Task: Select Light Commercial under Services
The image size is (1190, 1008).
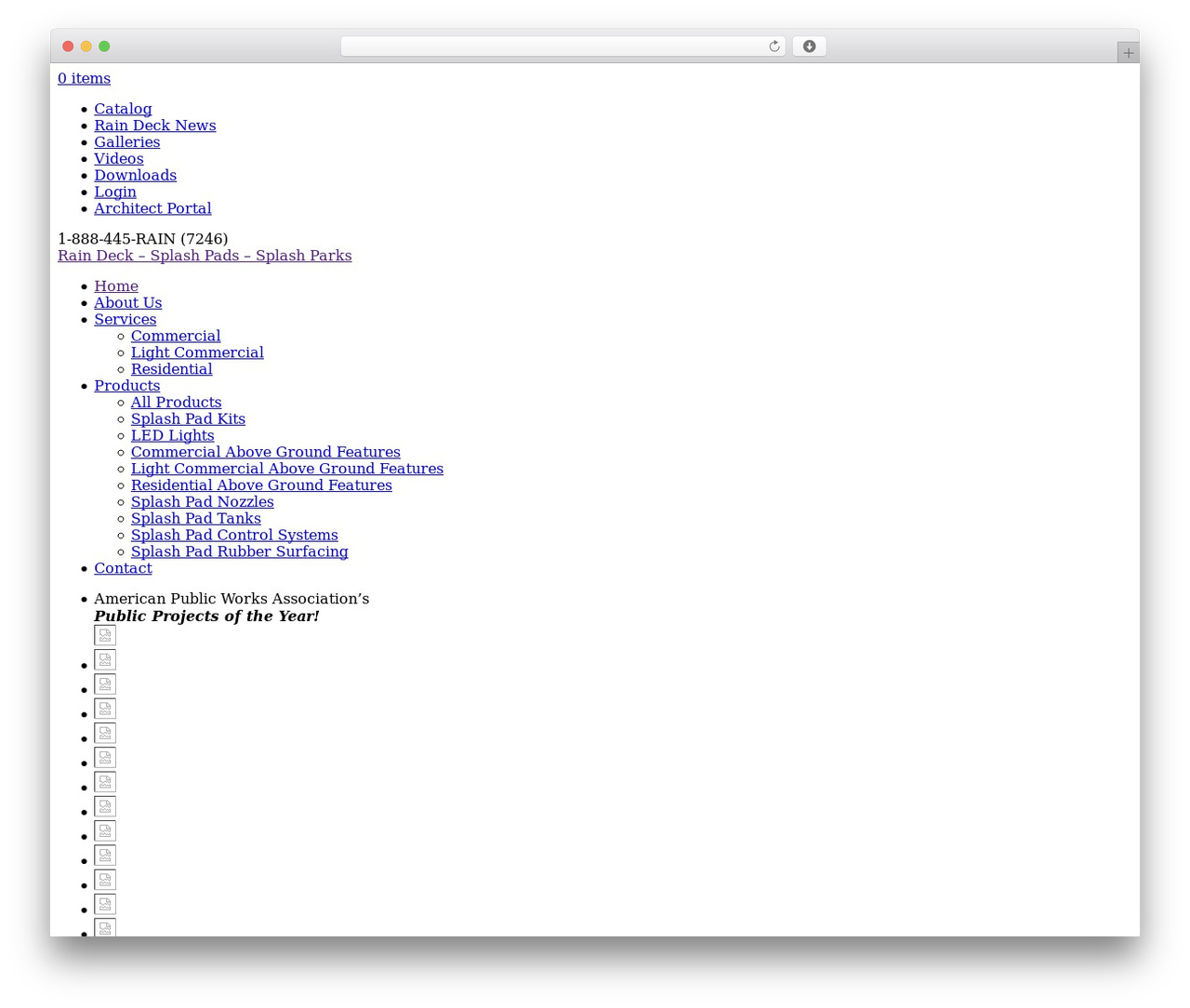Action: [197, 353]
